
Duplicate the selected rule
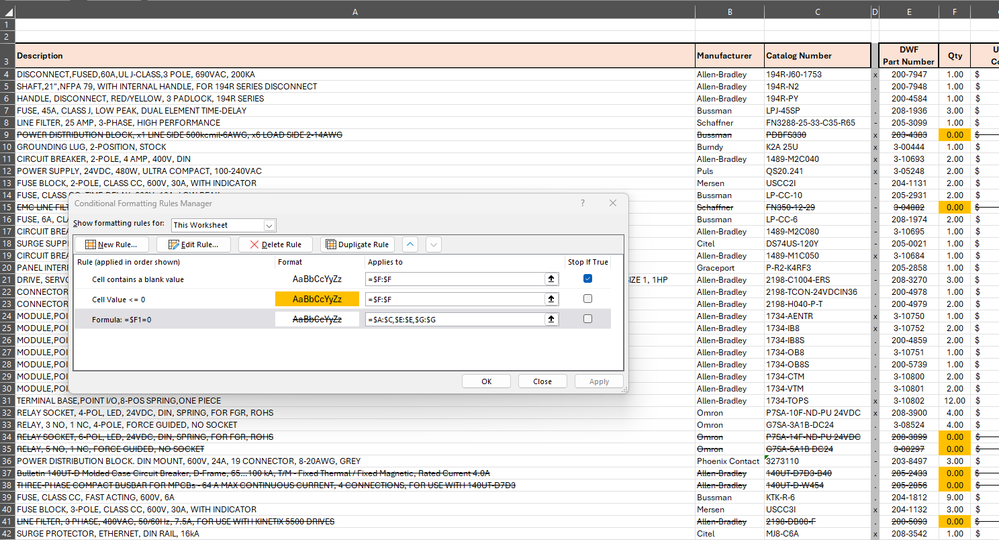[x=357, y=245]
